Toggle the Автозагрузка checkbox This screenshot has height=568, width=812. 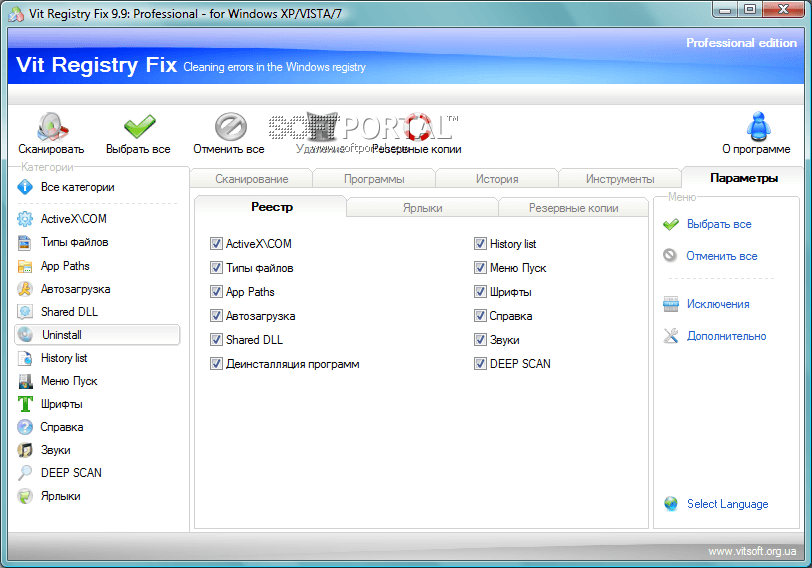(216, 316)
